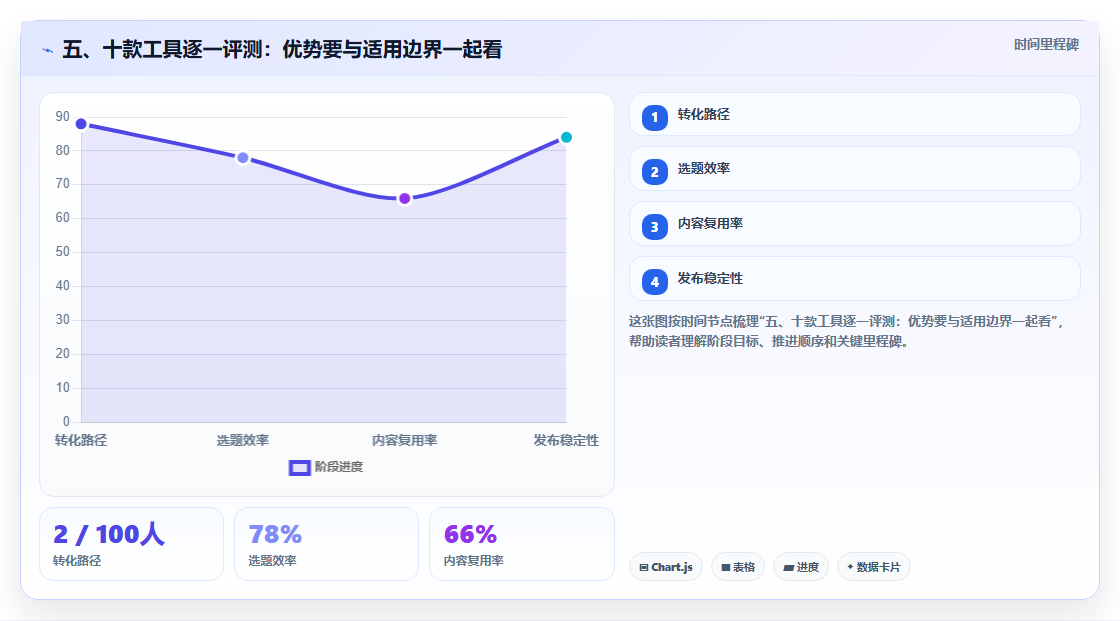Click y-axis value 0
Viewport: 1120px width, 621px height.
click(66, 422)
